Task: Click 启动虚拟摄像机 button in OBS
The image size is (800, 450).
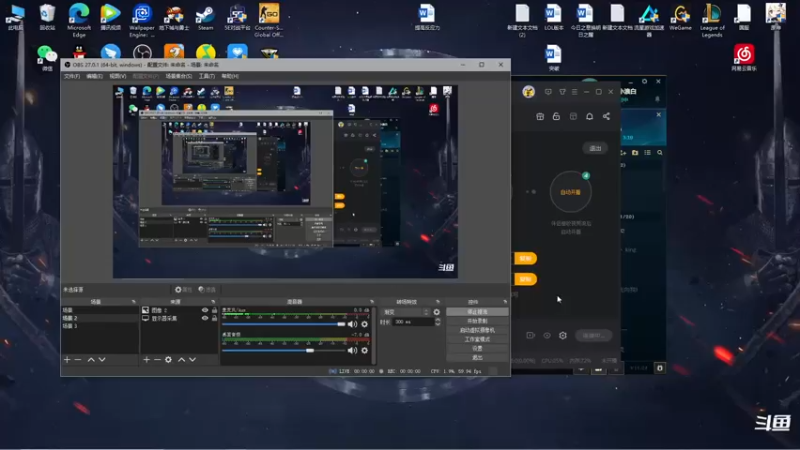Action: click(x=477, y=330)
